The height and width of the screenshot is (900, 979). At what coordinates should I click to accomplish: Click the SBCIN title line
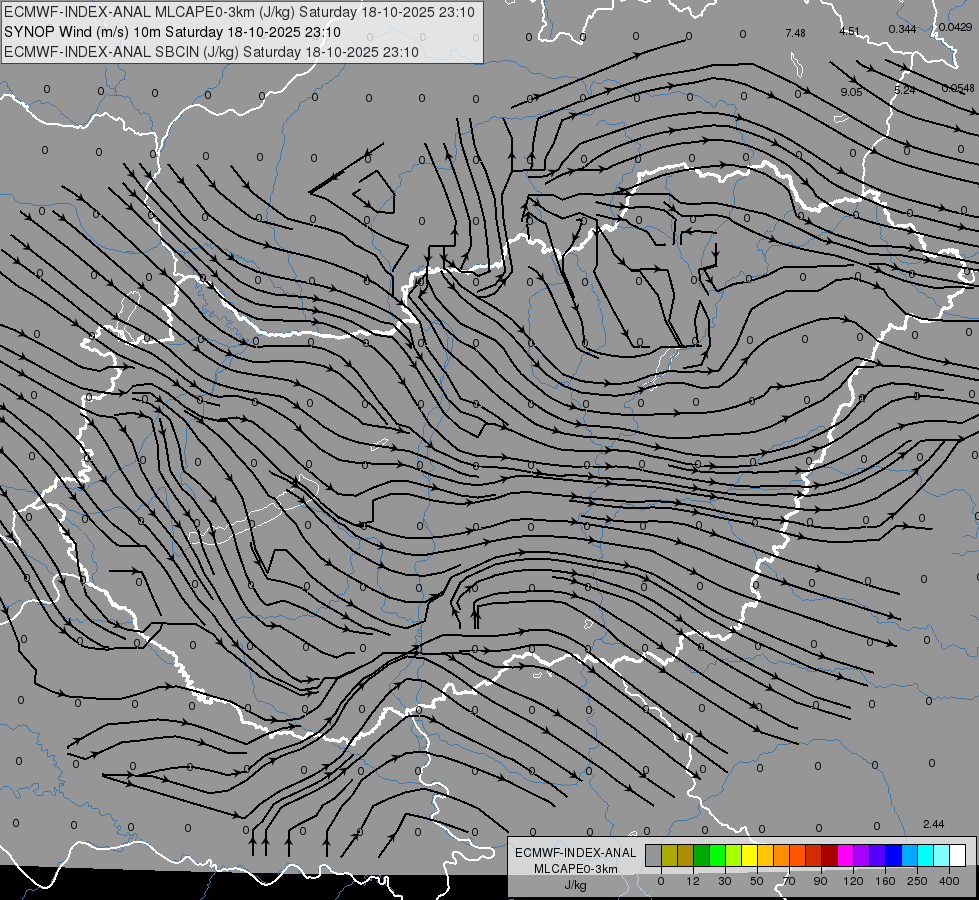[211, 52]
